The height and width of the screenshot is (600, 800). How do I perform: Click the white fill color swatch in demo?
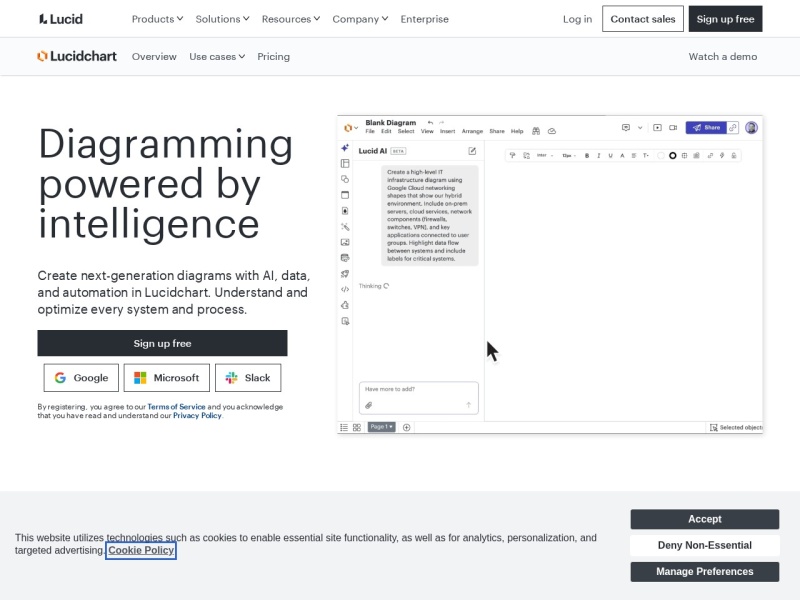[x=661, y=156]
